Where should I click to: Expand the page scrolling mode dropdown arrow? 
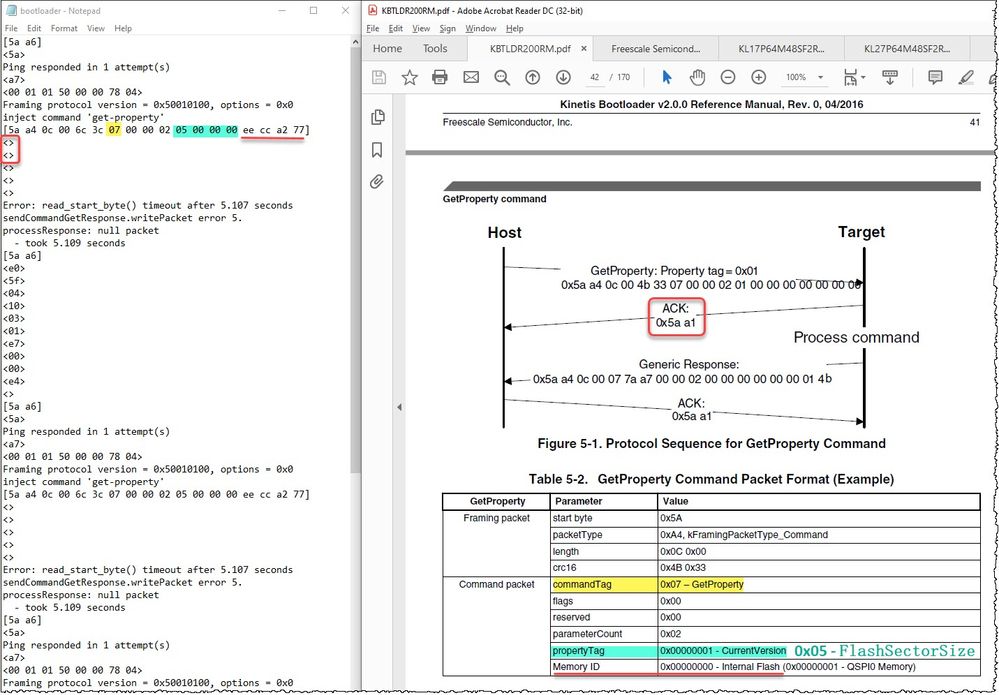click(x=862, y=77)
